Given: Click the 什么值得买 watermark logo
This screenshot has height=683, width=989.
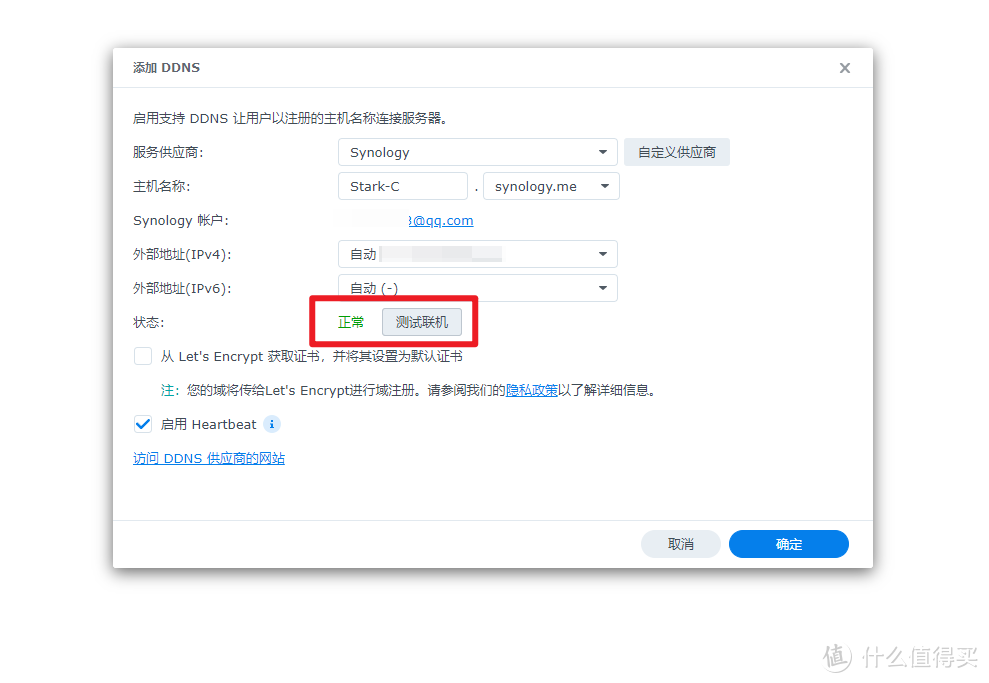Looking at the screenshot, I should [898, 655].
